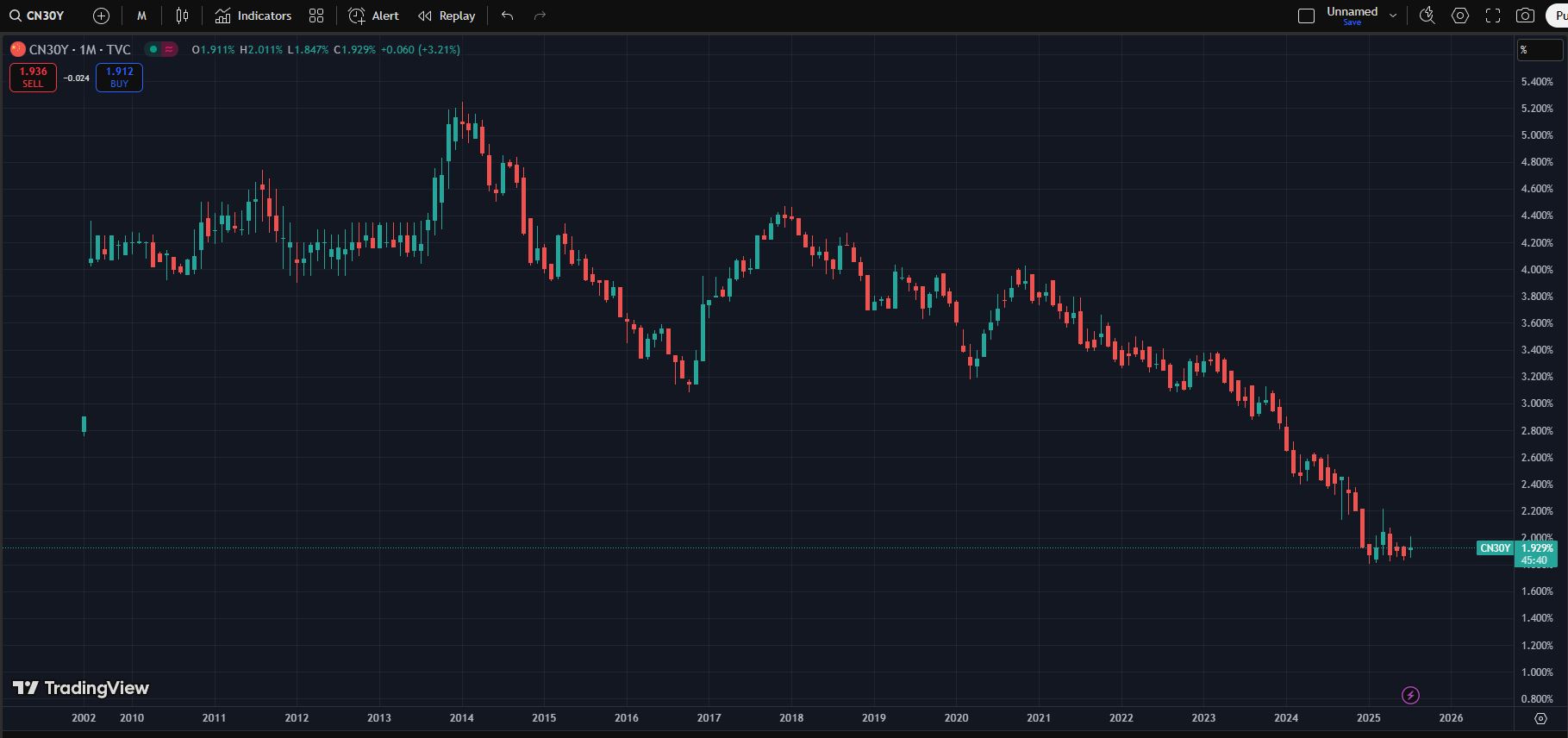Click the O1.911% open value in the legend
The image size is (1568, 738).
coord(213,50)
